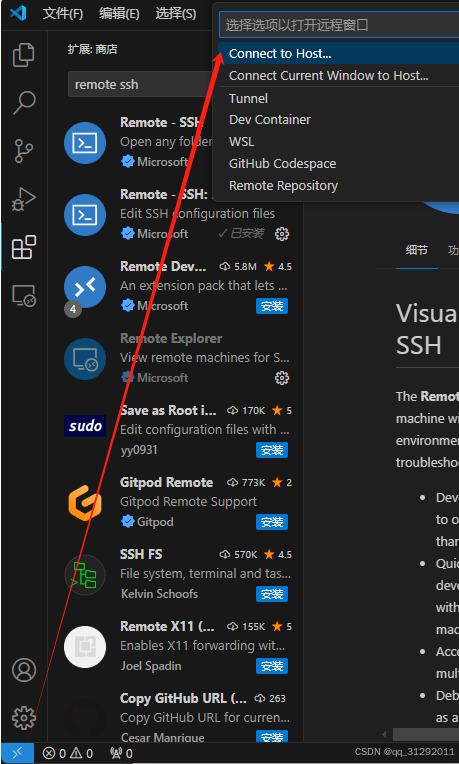Image resolution: width=459 pixels, height=764 pixels.
Task: Click the SSH FS extension icon
Action: click(x=85, y=575)
